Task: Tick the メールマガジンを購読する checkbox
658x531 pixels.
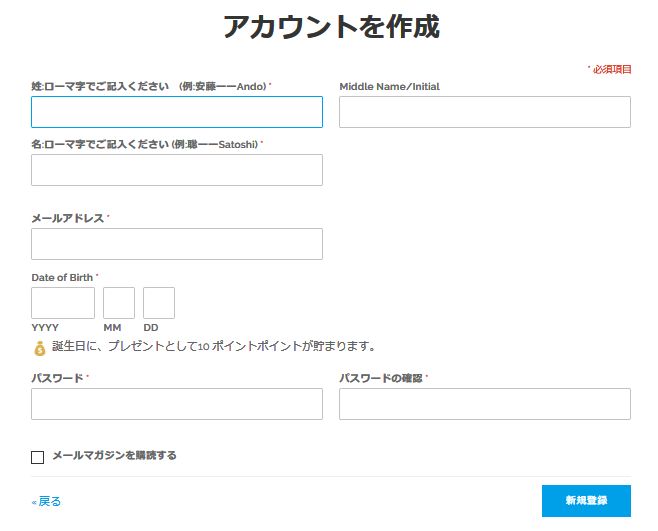Action: pos(38,457)
